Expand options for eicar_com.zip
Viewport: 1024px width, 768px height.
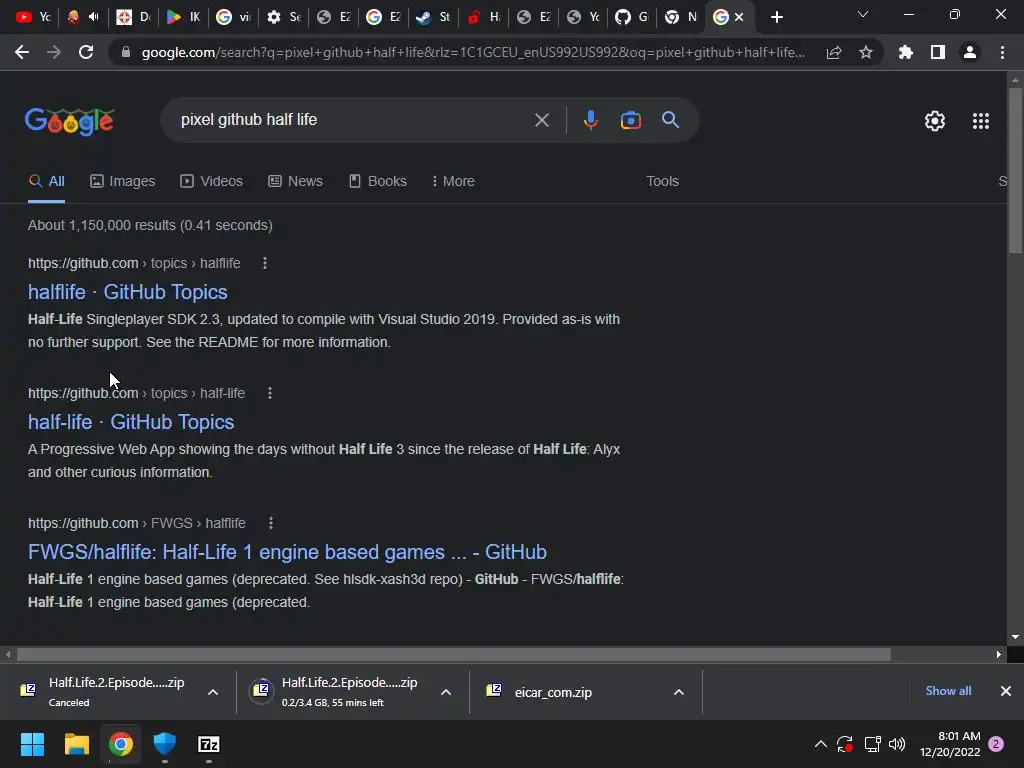coord(679,692)
